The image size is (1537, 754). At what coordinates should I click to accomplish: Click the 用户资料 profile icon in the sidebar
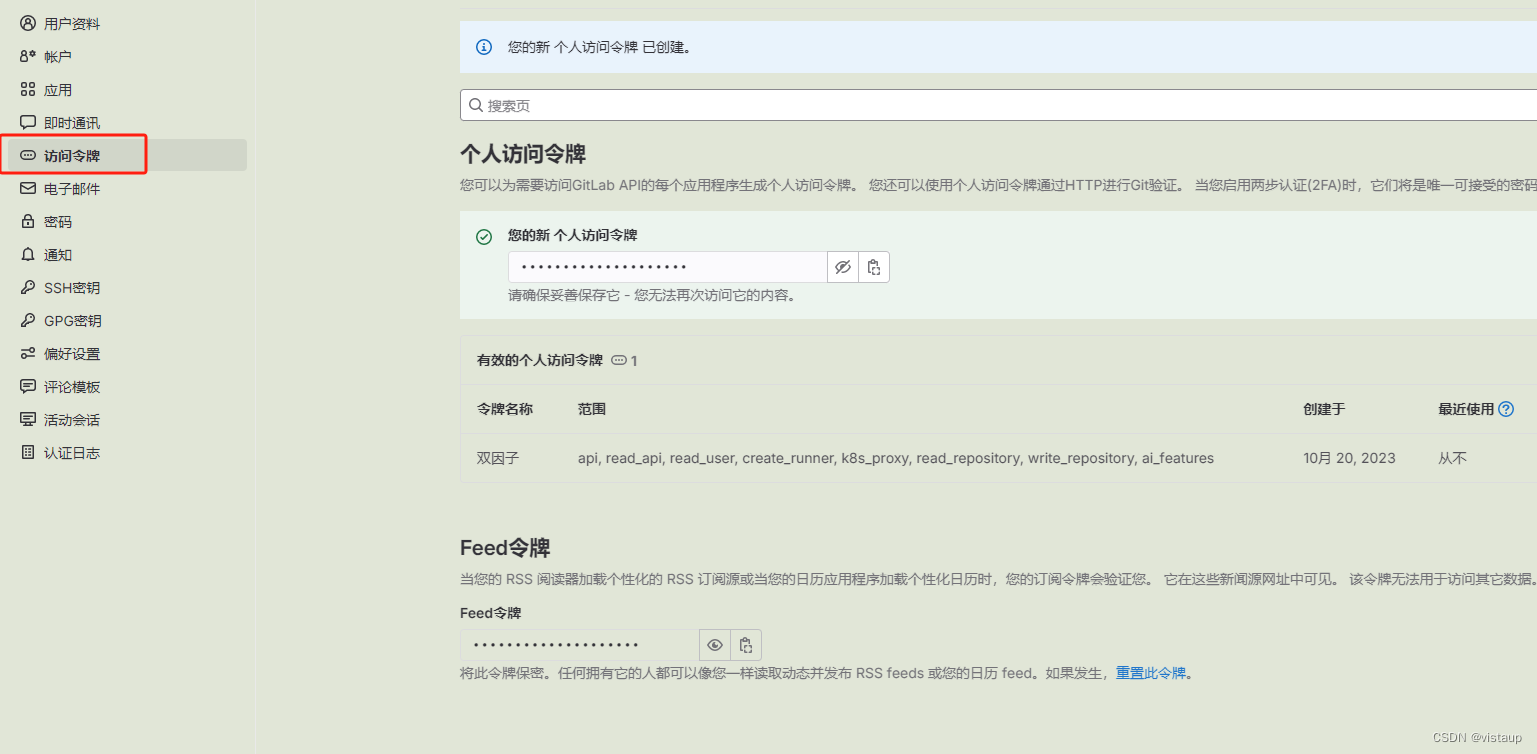click(28, 22)
